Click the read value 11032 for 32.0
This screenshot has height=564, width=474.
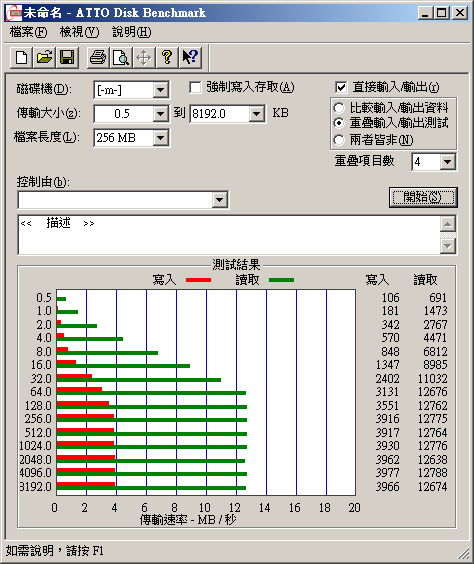pyautogui.click(x=433, y=379)
